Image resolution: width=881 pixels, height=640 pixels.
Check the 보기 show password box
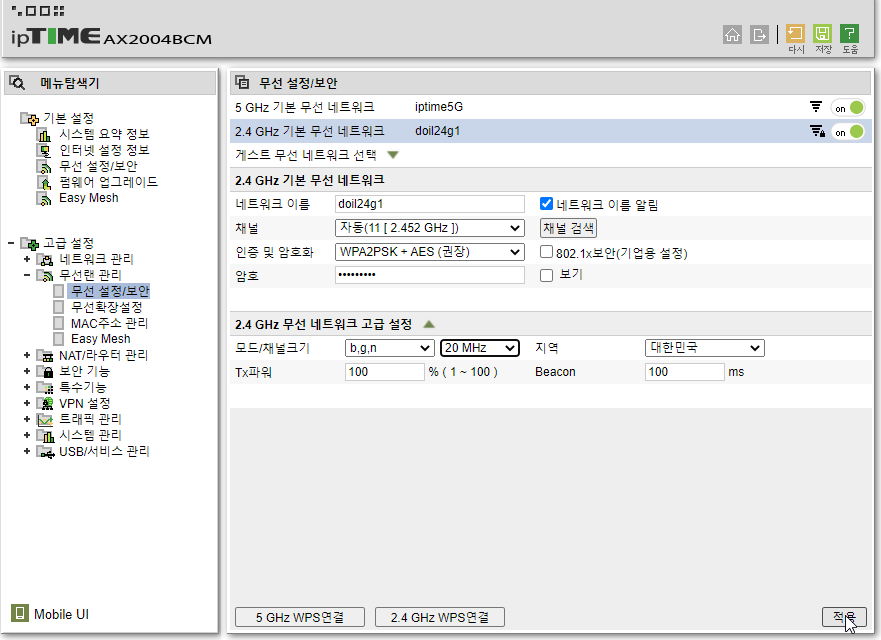click(x=546, y=275)
